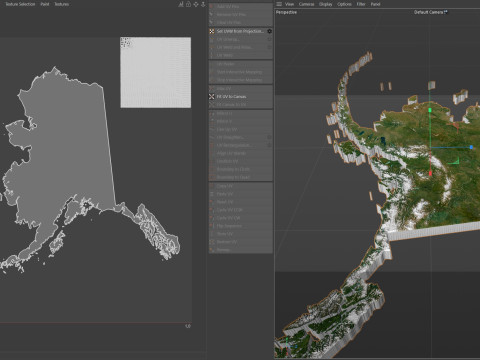Click the Boundary to Circle icon
Viewport: 480px width, 360px height.
point(211,169)
